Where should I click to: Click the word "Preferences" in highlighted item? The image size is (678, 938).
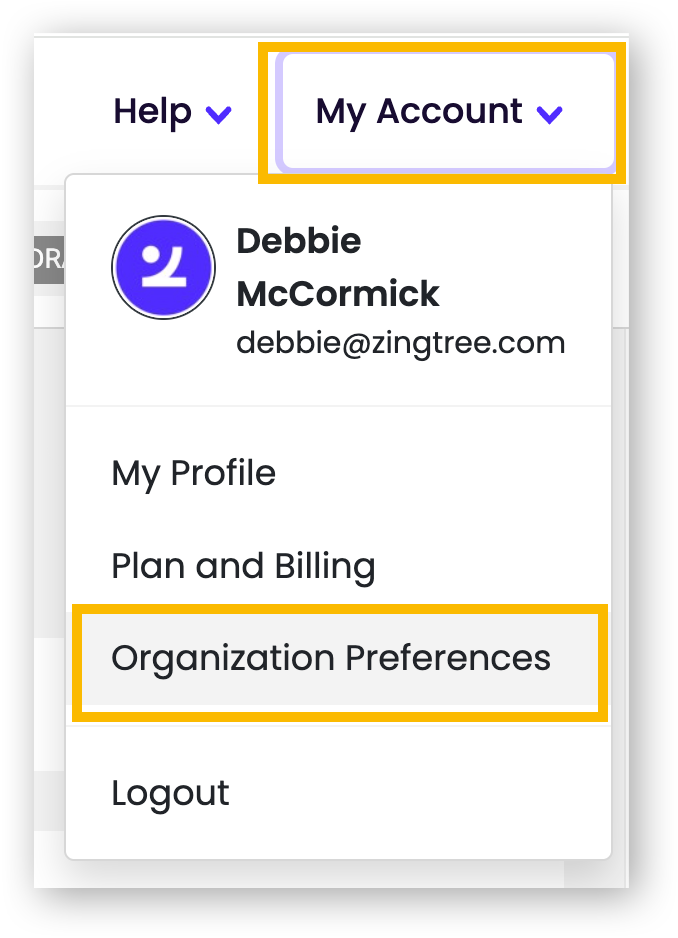click(x=448, y=658)
